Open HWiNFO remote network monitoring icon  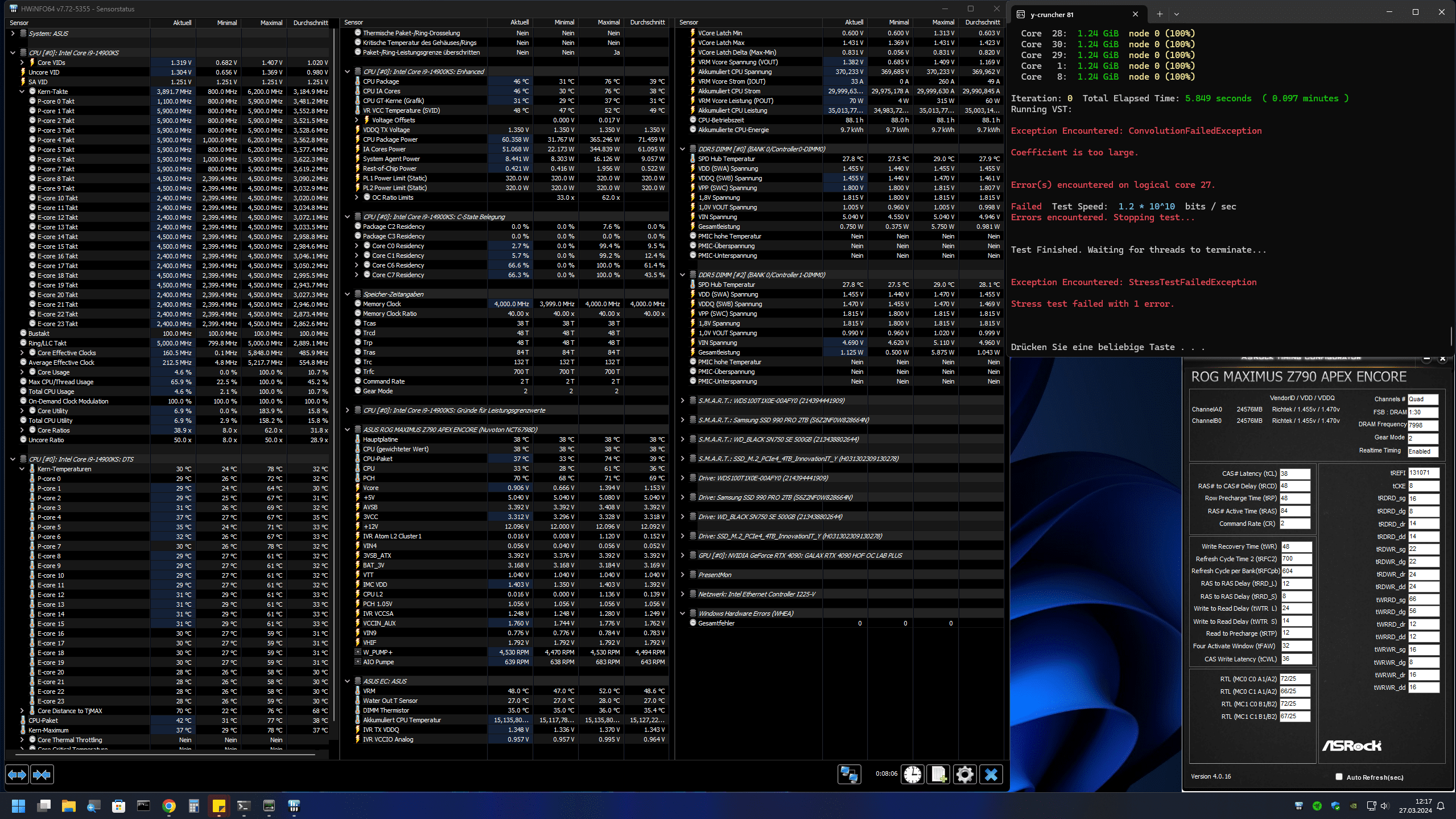tap(849, 775)
